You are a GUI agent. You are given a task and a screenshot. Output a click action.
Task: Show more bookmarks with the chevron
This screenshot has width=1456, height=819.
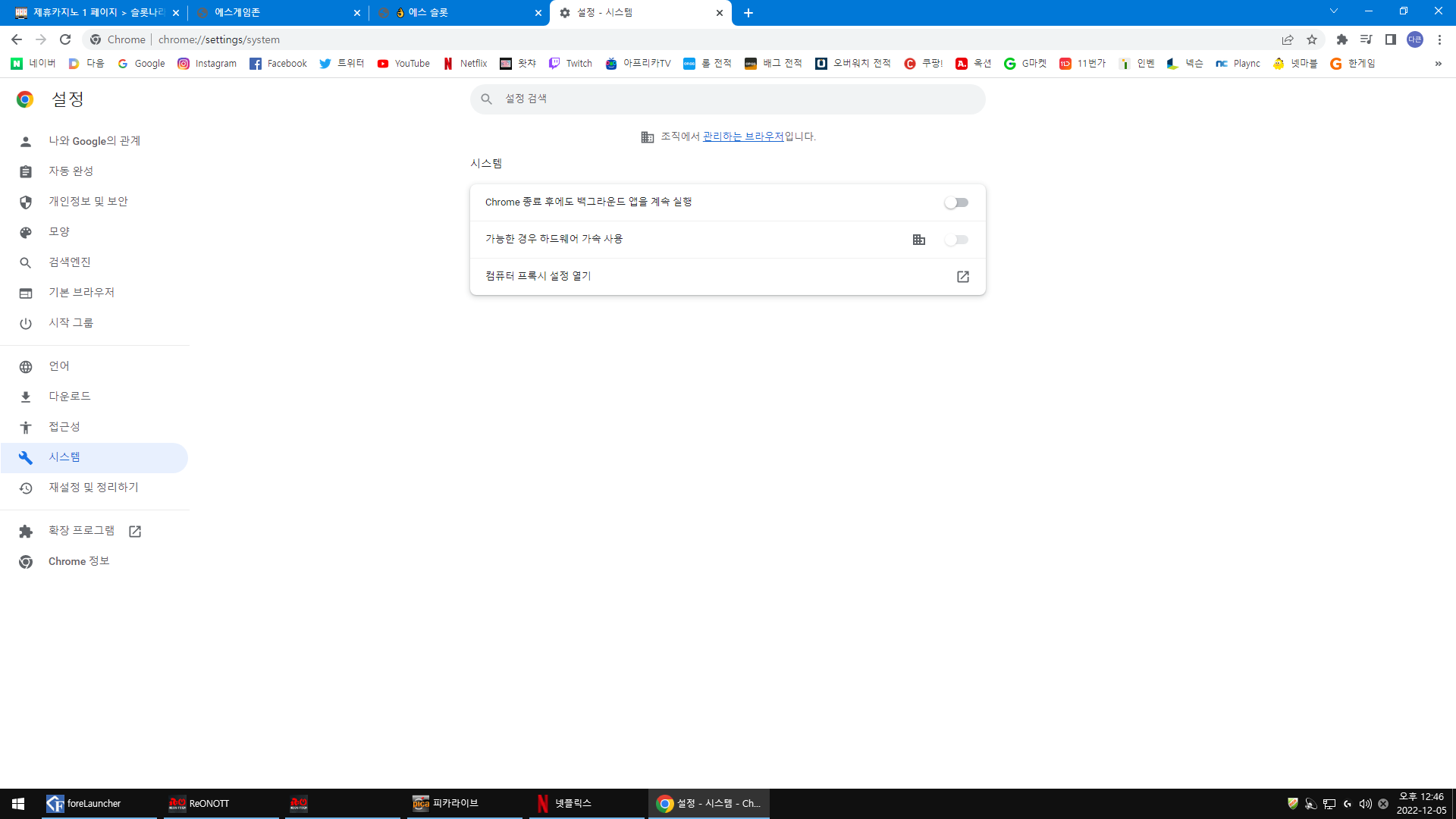(1438, 64)
